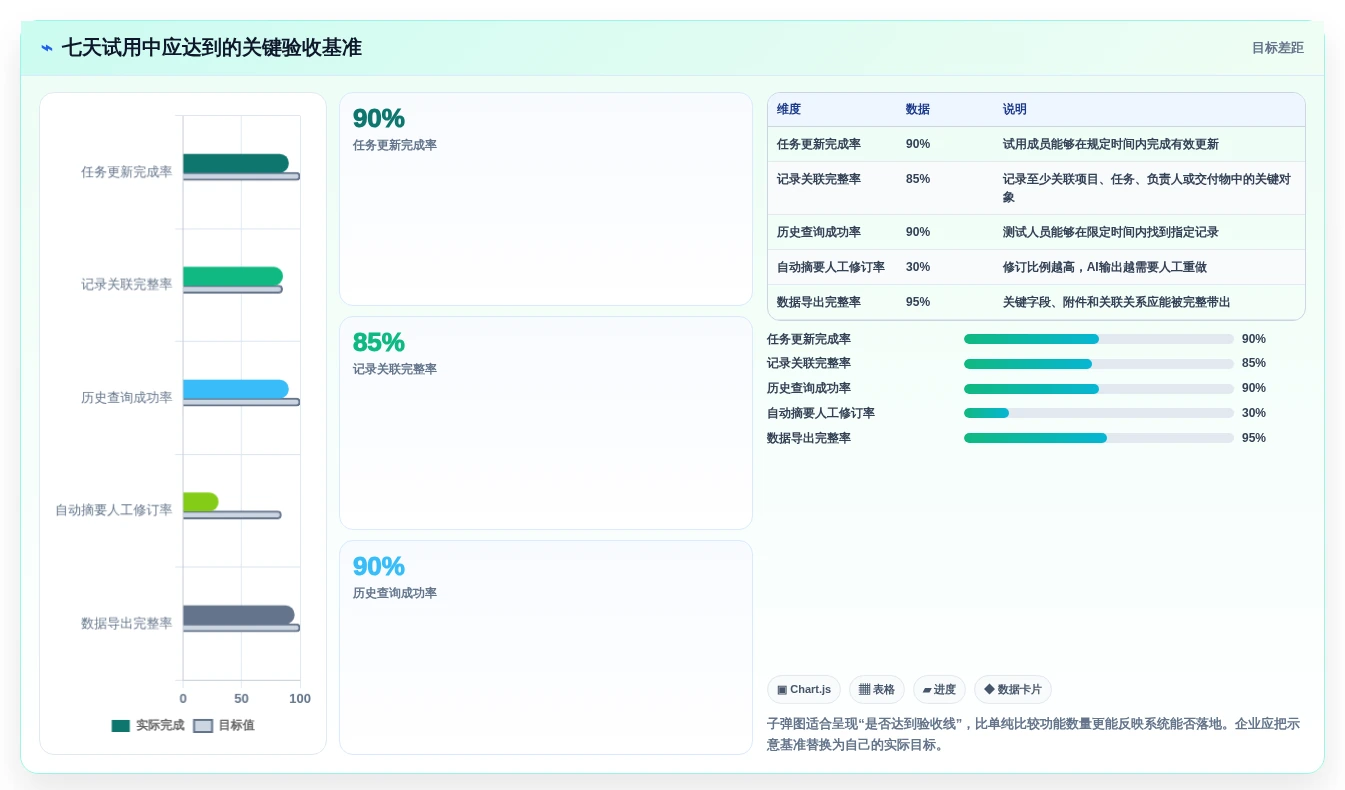This screenshot has width=1345, height=790.
Task: Click 修订比例越高,AI输出越需要人工重做 description
Action: (x=1105, y=267)
